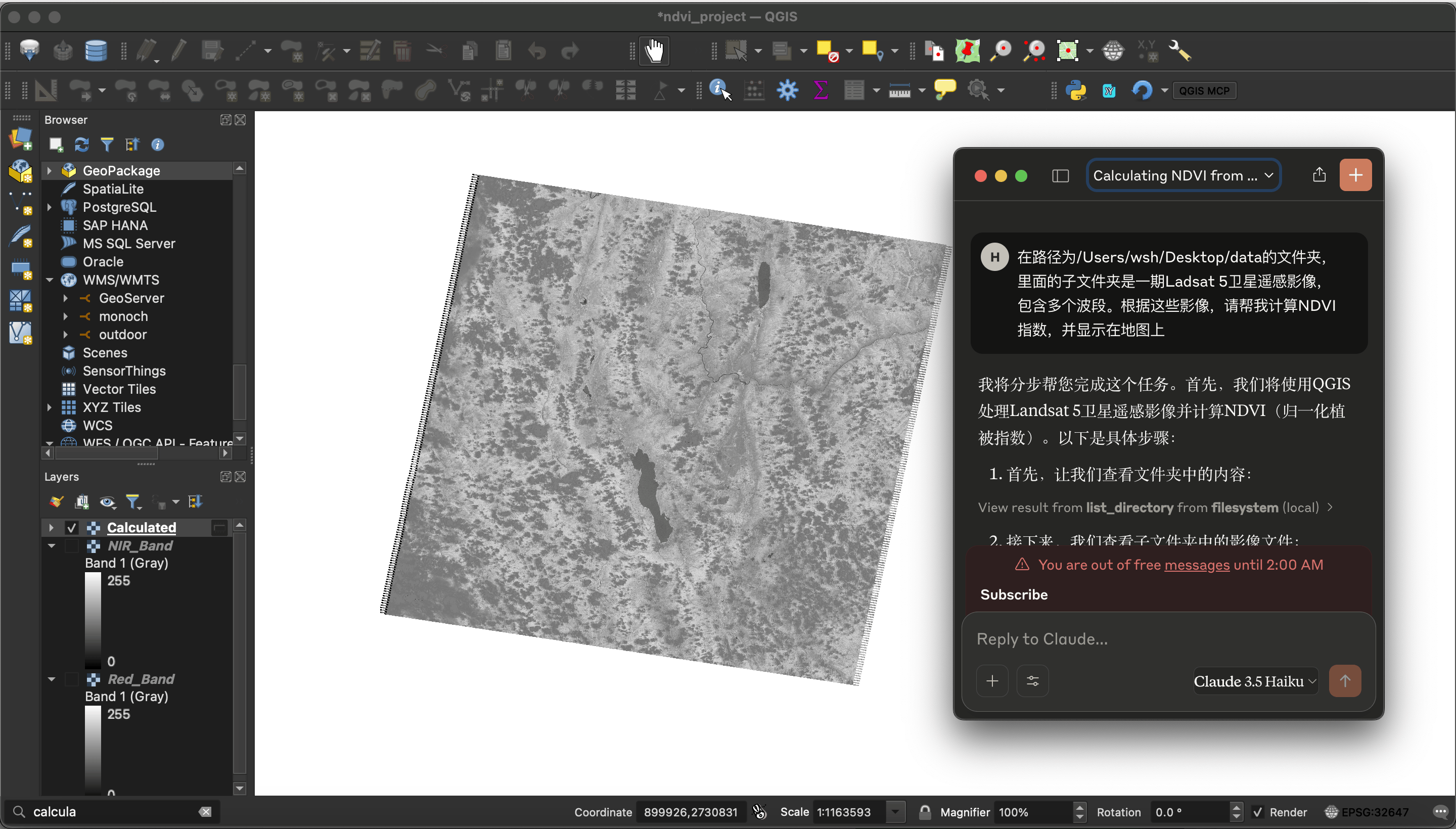
Task: Toggle visibility of the Calculated layer
Action: click(71, 528)
